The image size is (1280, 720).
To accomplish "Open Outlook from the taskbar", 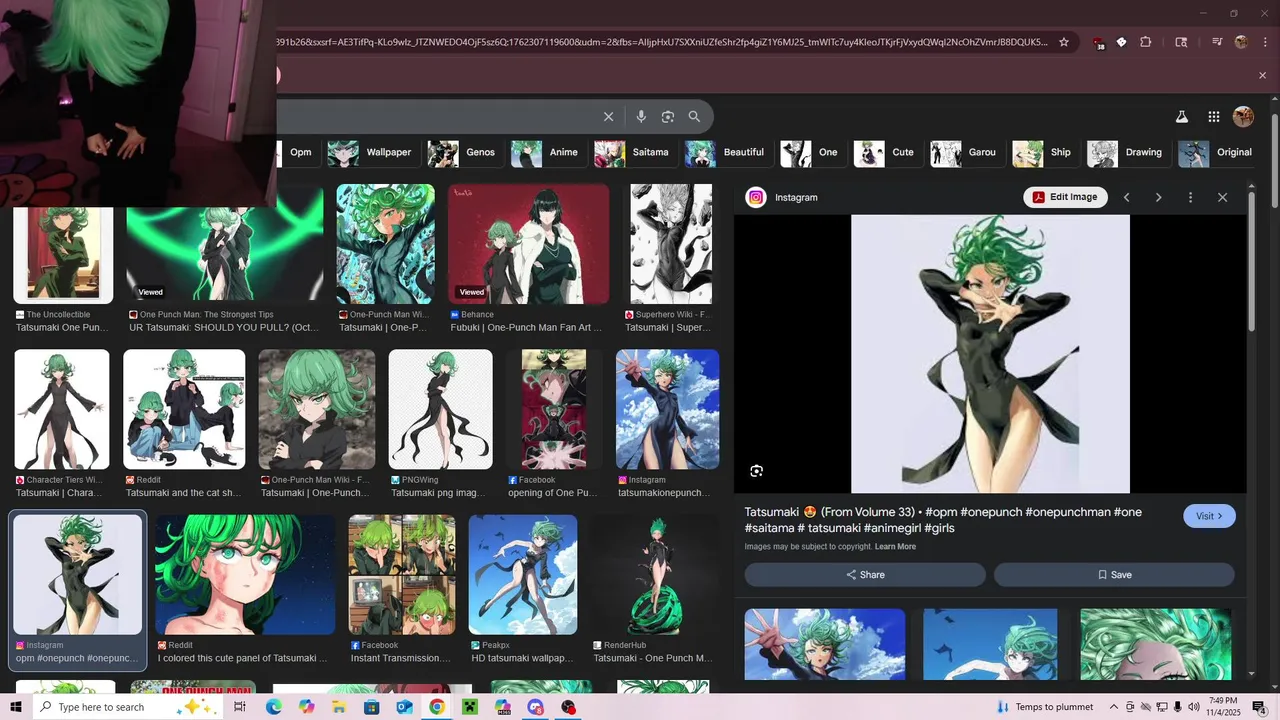I will (404, 707).
